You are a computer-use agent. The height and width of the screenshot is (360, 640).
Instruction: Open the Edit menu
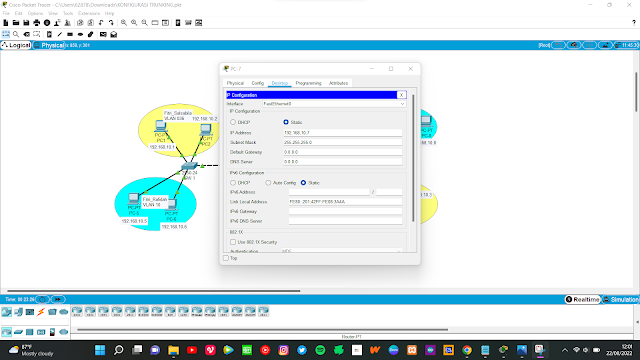coord(19,13)
